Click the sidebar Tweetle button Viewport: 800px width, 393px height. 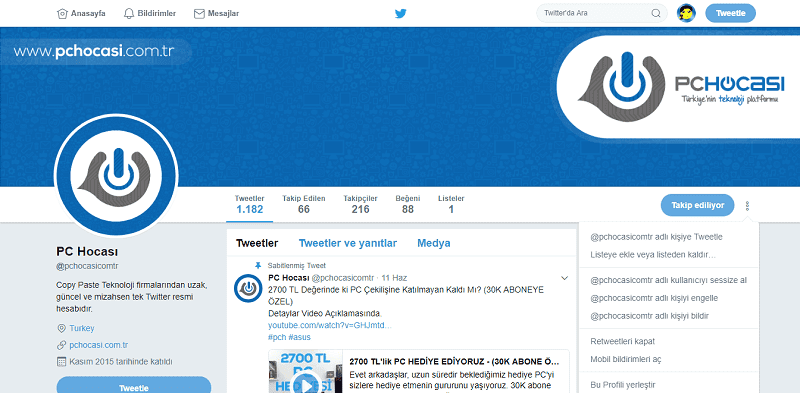[134, 386]
